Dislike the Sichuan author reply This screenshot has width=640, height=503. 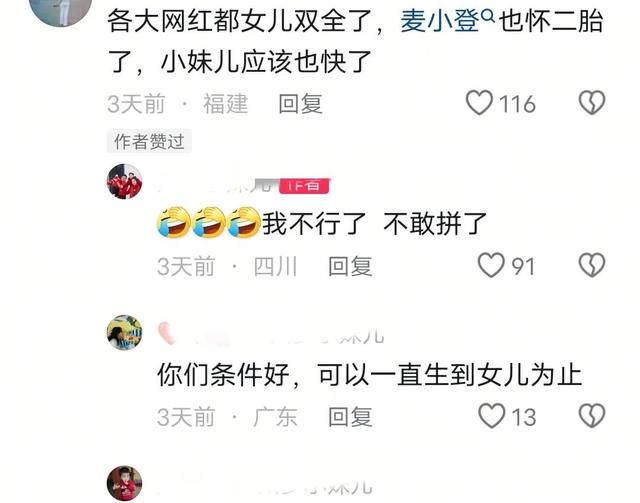[592, 265]
